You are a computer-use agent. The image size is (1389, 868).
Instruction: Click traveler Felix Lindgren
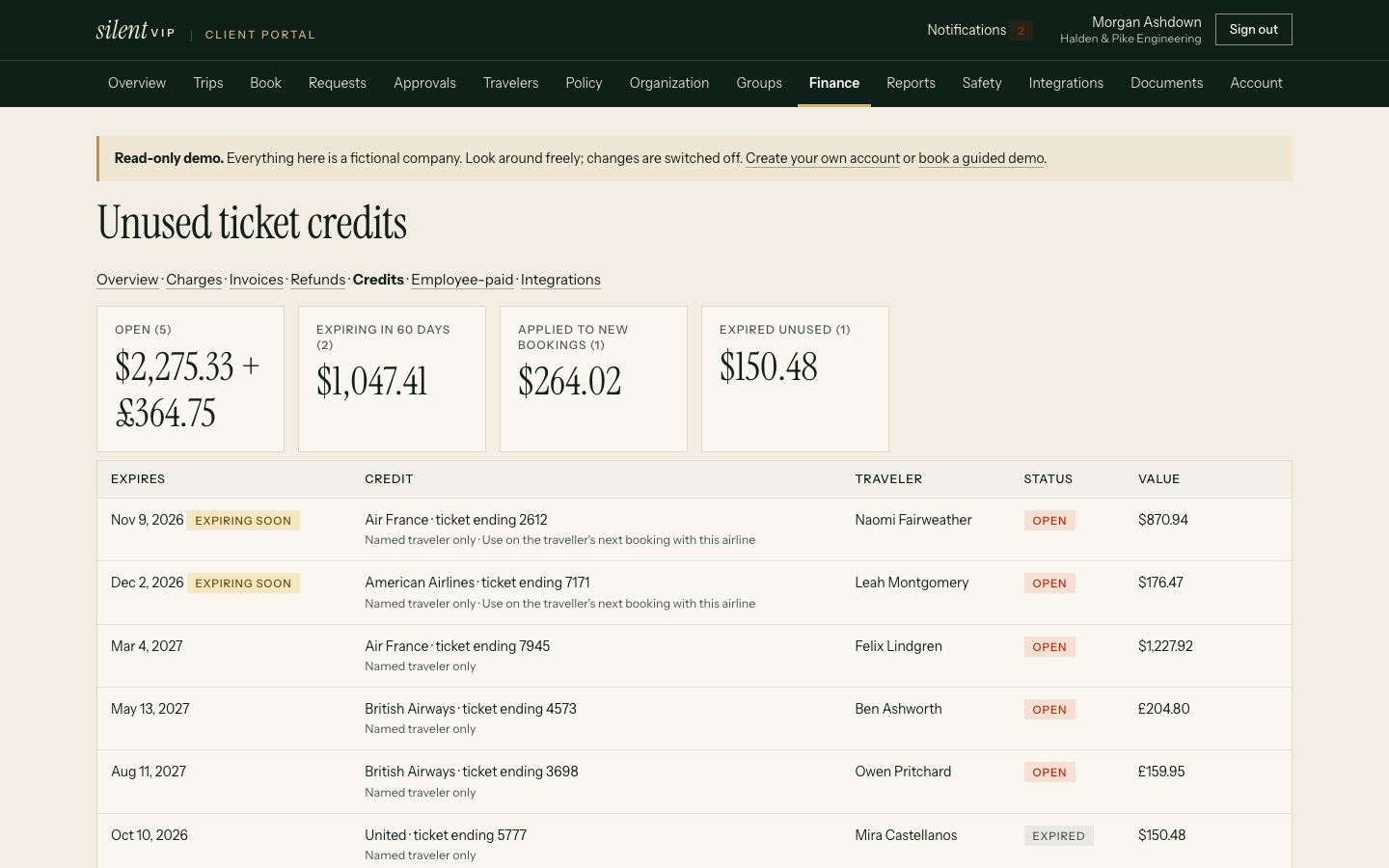click(x=898, y=646)
